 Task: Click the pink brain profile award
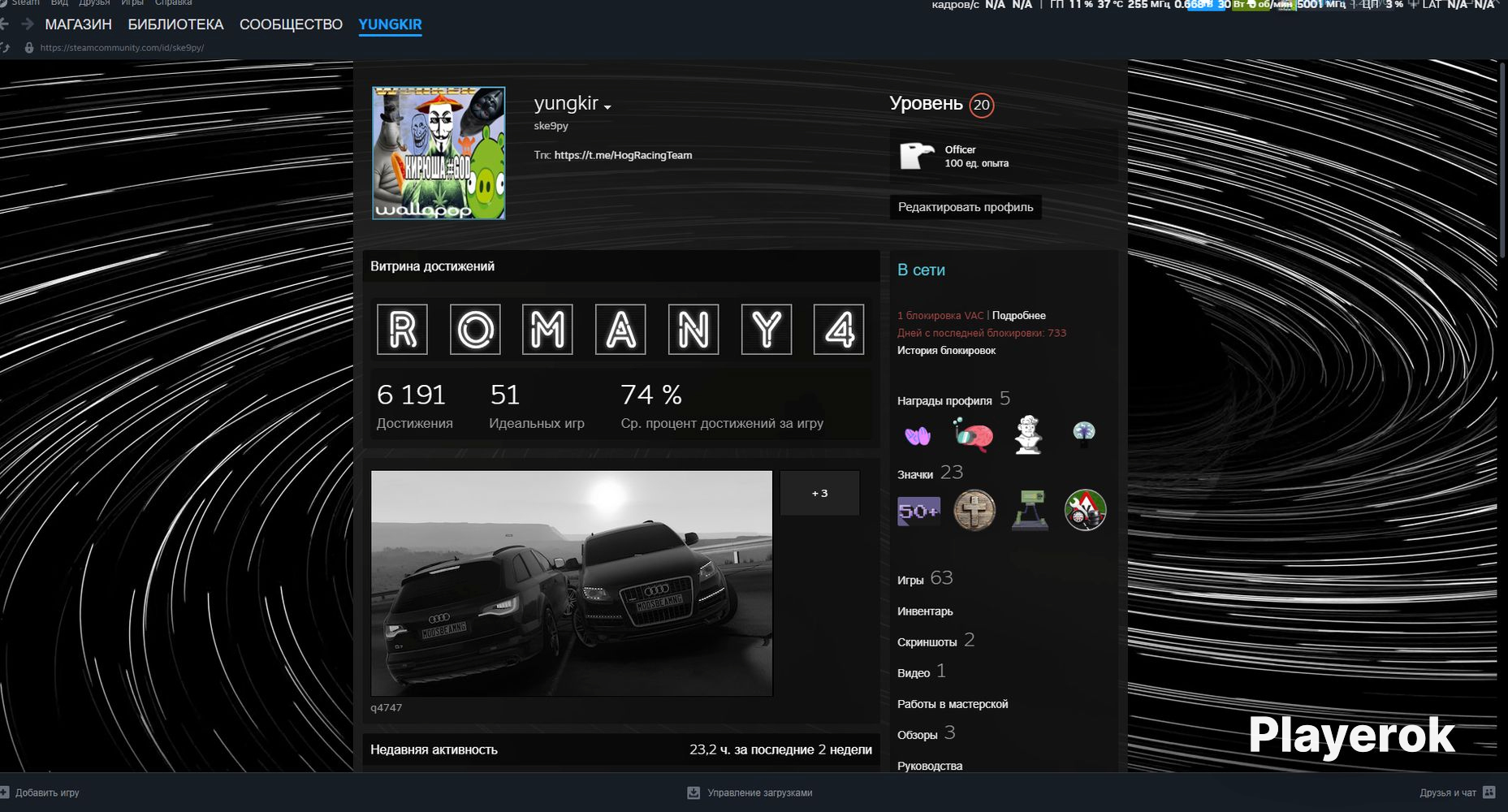(x=973, y=436)
